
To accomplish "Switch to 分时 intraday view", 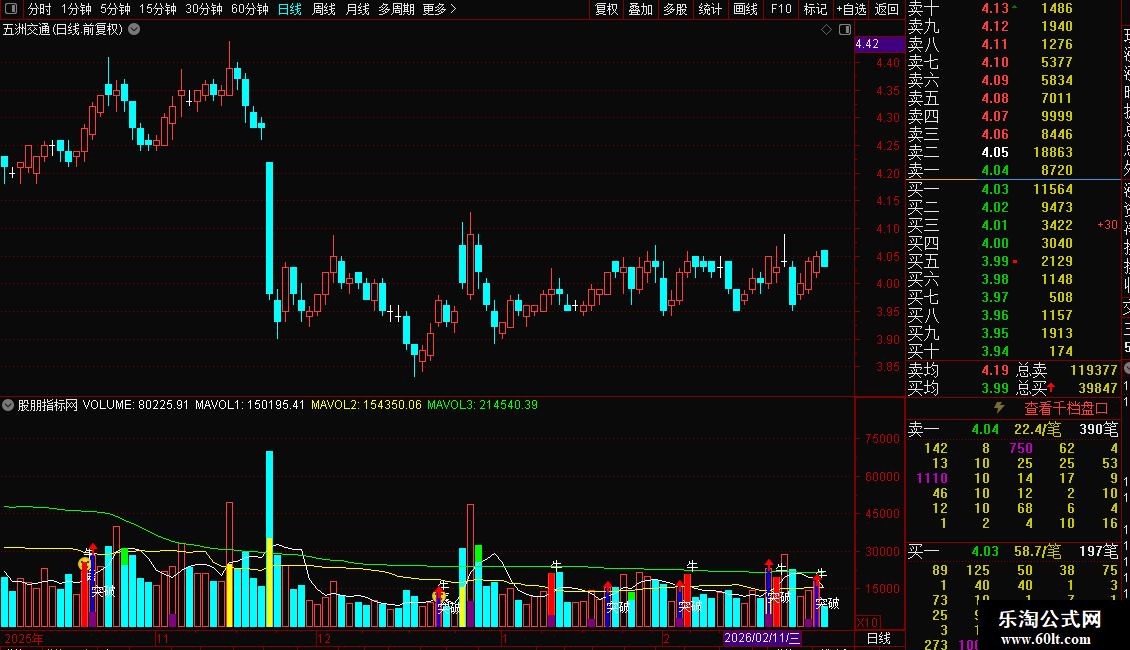I will click(40, 9).
